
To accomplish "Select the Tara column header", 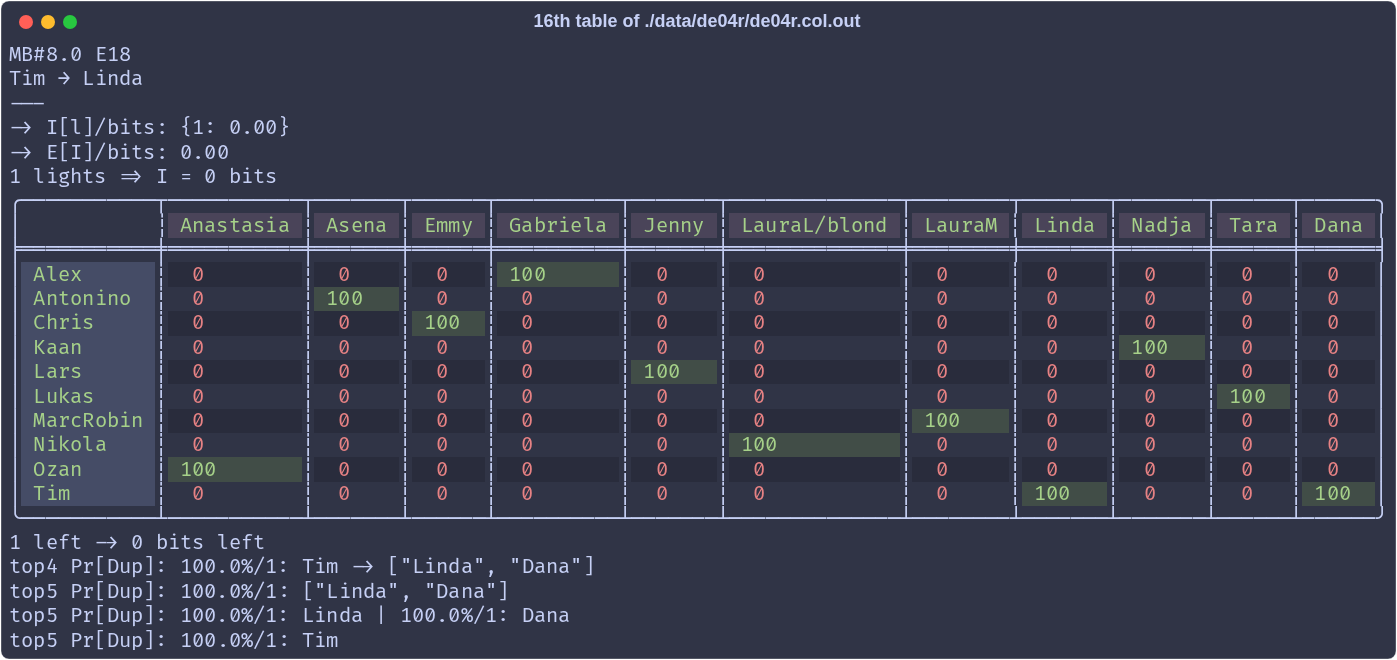I will pos(1253,225).
